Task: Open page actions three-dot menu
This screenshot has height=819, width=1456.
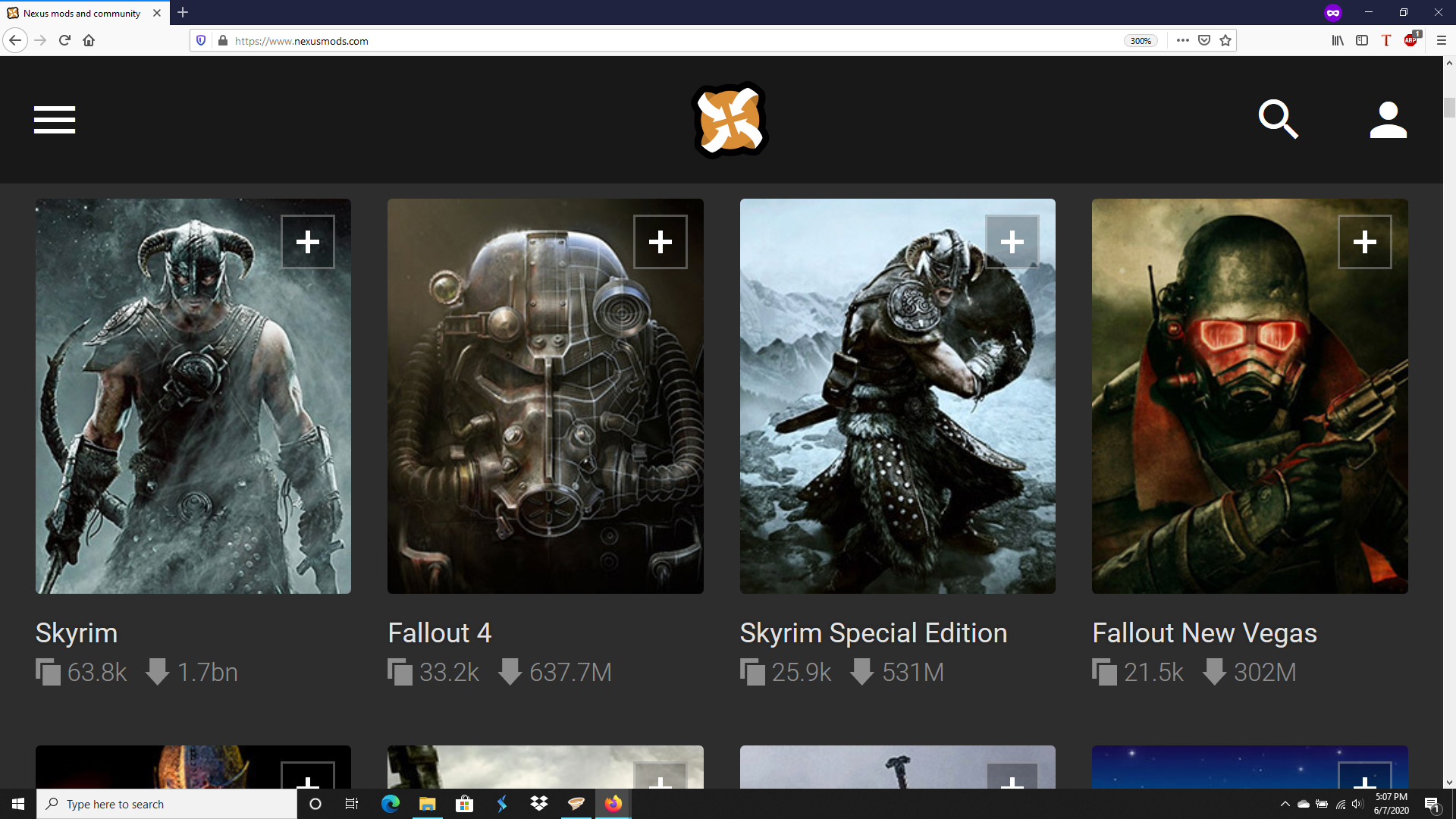Action: tap(1183, 40)
